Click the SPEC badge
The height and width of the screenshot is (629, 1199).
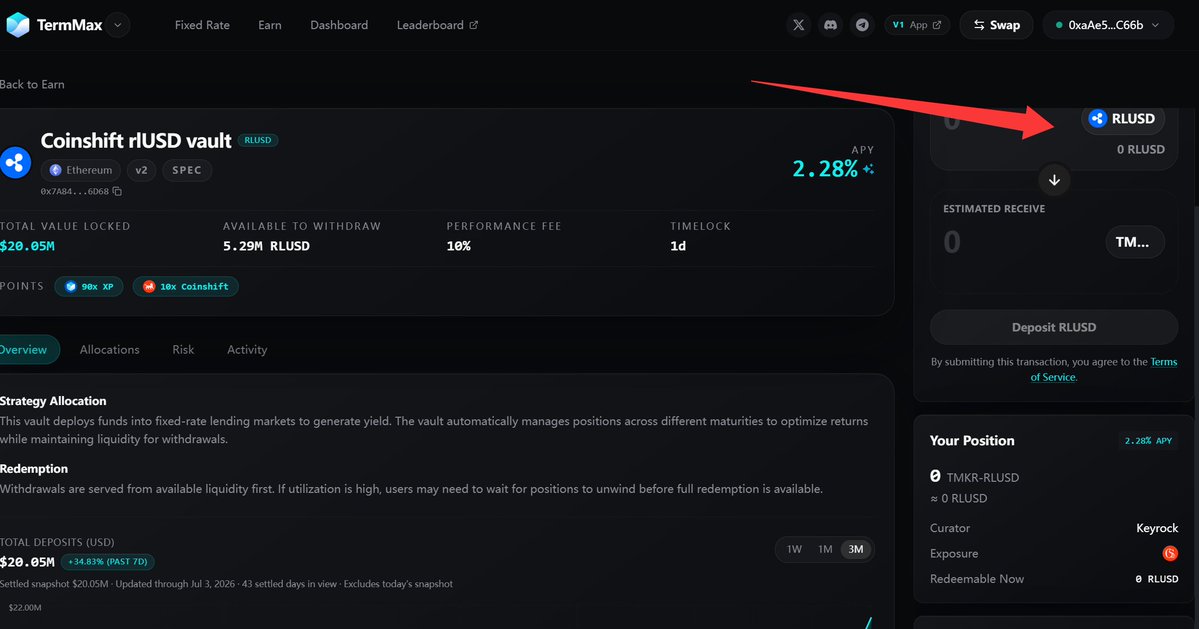coord(187,170)
